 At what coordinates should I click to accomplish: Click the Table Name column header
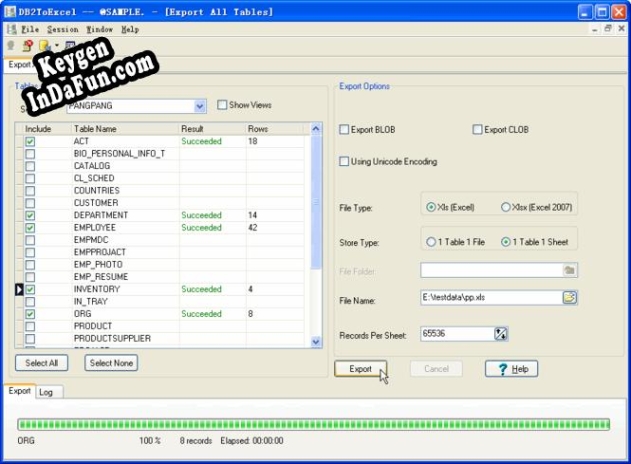coord(125,129)
